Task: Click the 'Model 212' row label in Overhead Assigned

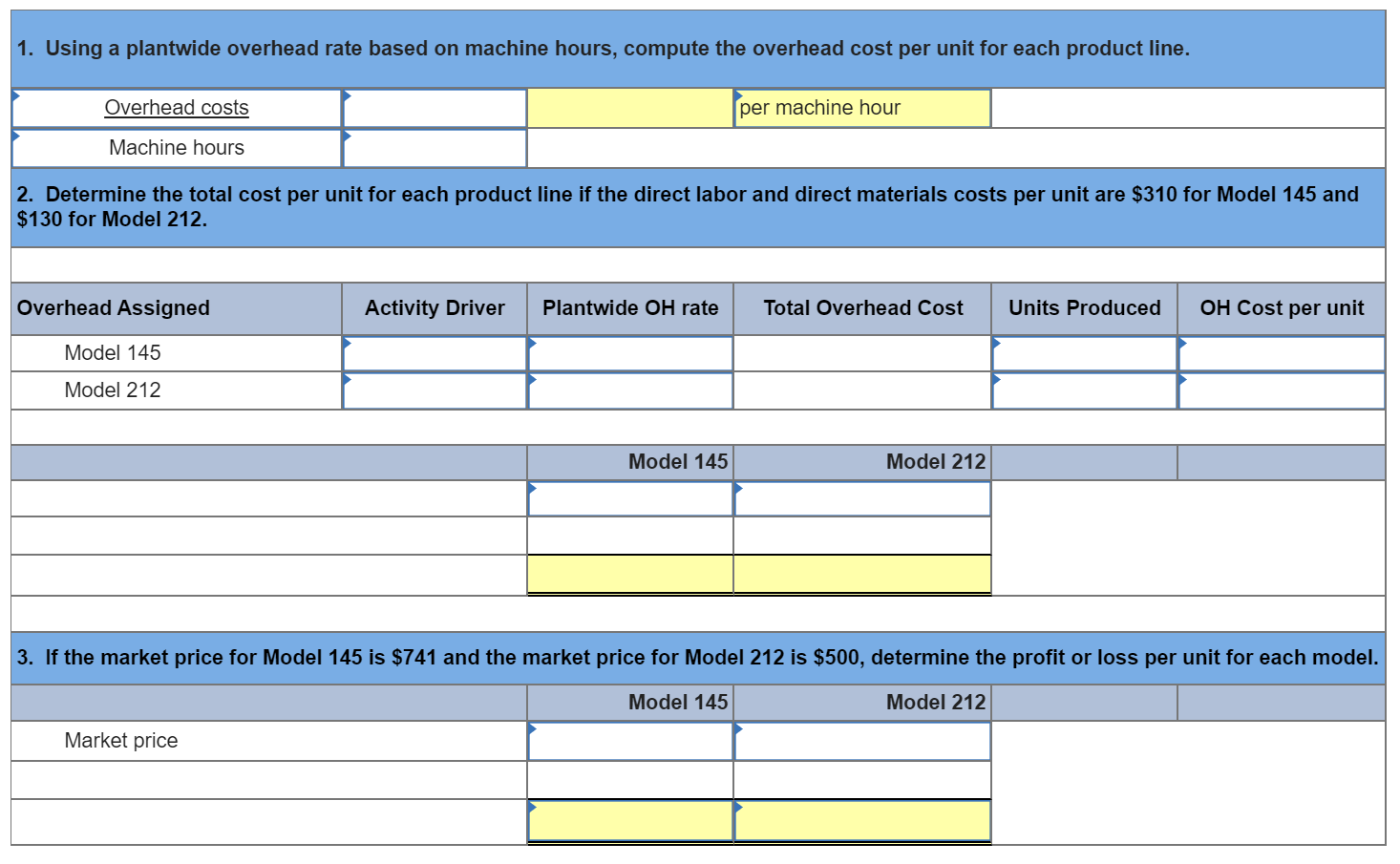Action: point(113,390)
